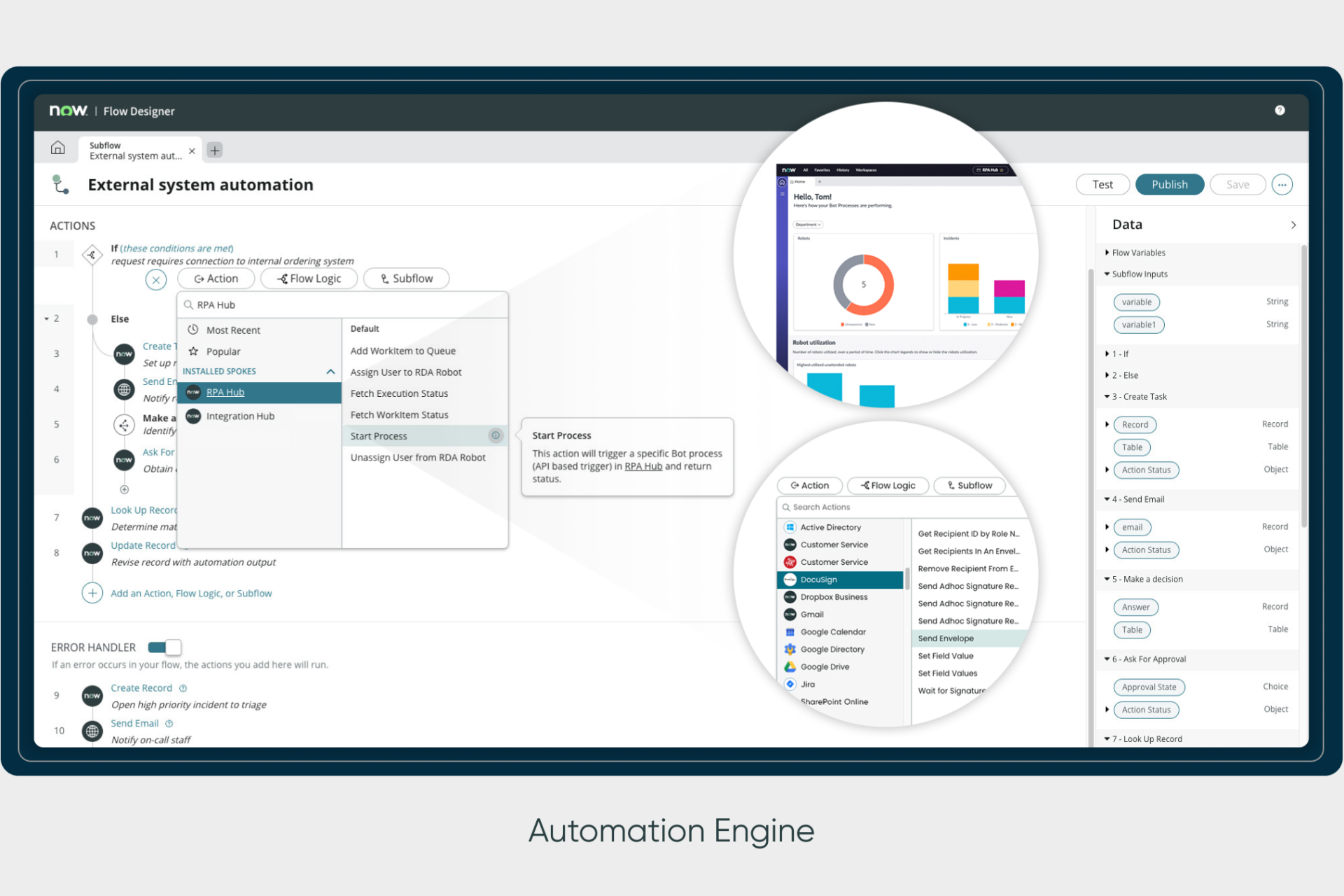Viewport: 1344px width, 896px height.
Task: Select RPA Hub spoke
Action: pos(259,393)
